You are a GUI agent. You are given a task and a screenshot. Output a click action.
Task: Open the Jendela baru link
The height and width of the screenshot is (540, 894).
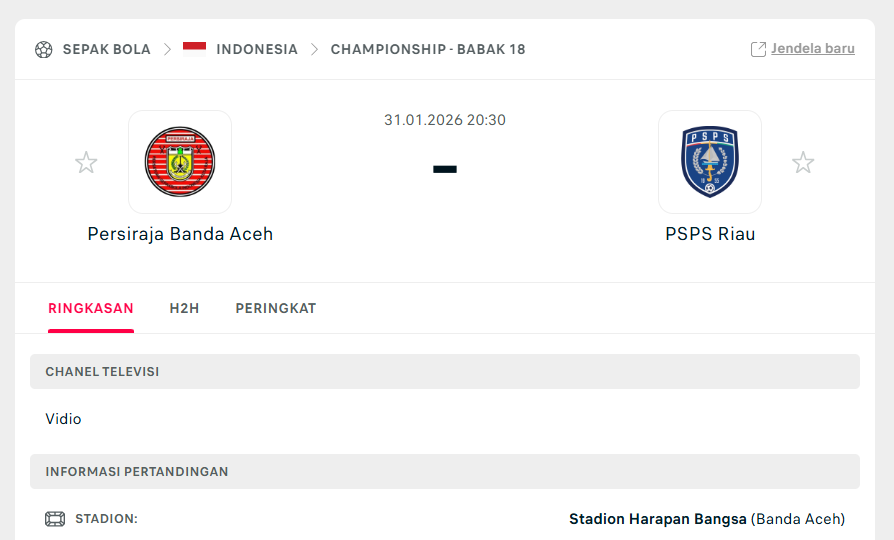812,48
